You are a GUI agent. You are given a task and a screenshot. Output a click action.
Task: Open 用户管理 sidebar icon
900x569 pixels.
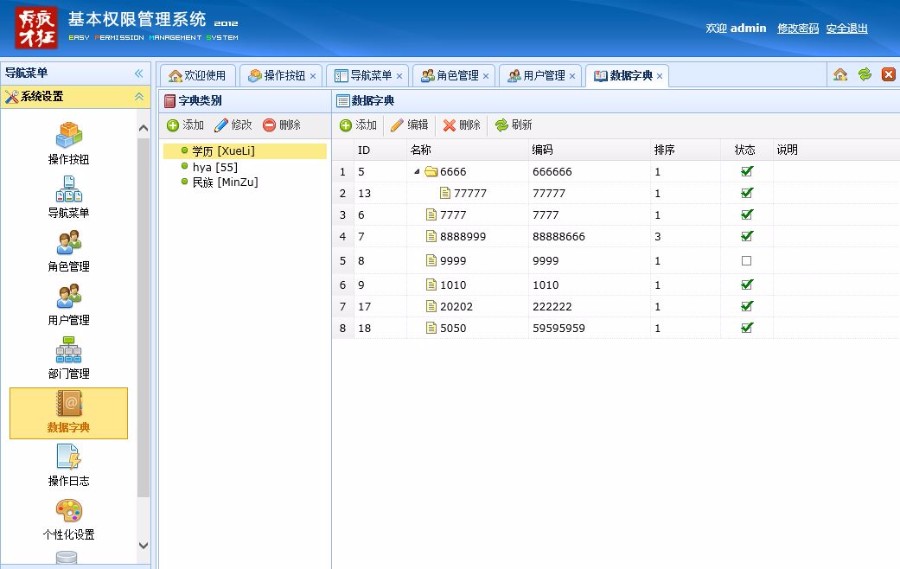point(68,304)
